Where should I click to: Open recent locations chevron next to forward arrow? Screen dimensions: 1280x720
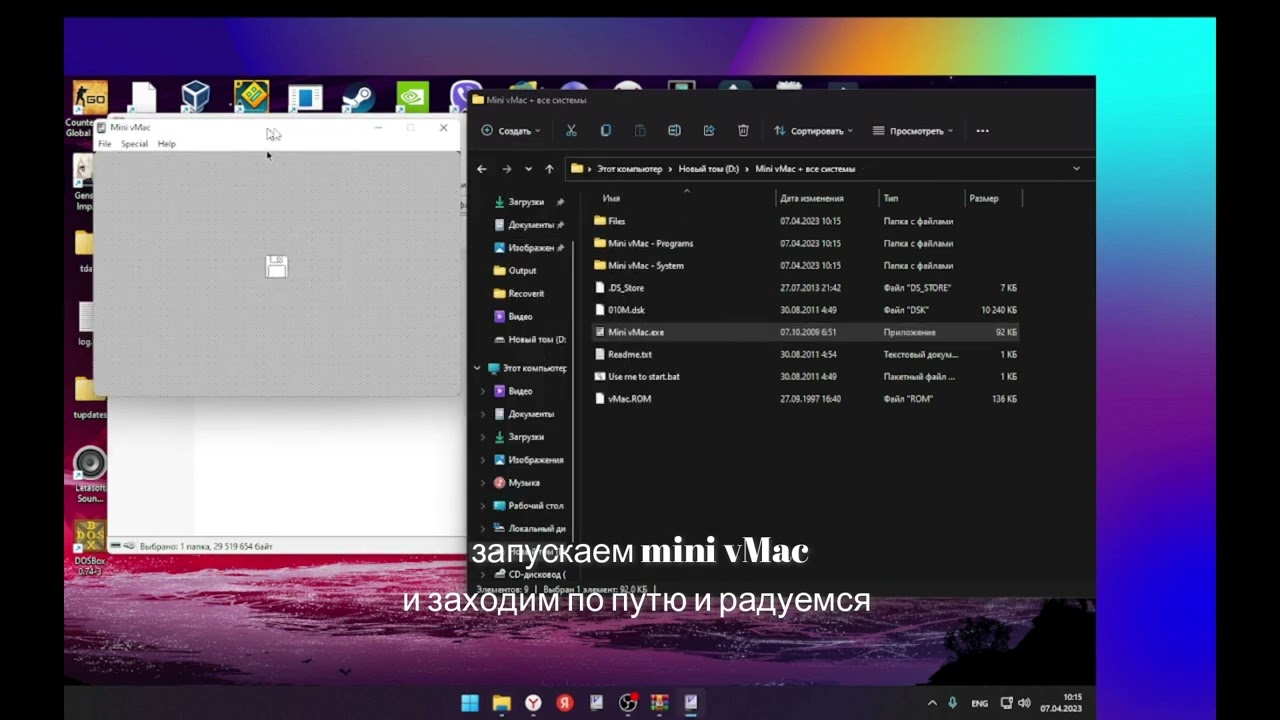(528, 169)
